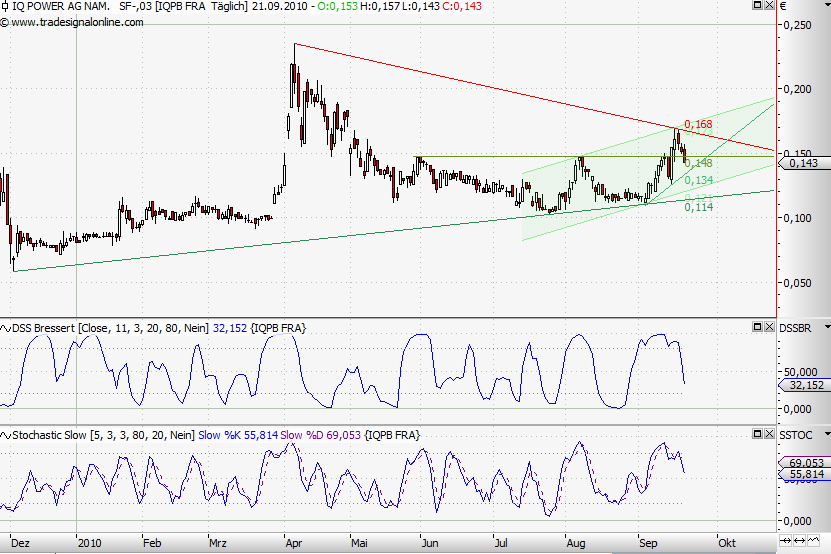The height and width of the screenshot is (554, 831).
Task: Close the Stochastic Slow indicator pane
Action: coord(770,434)
